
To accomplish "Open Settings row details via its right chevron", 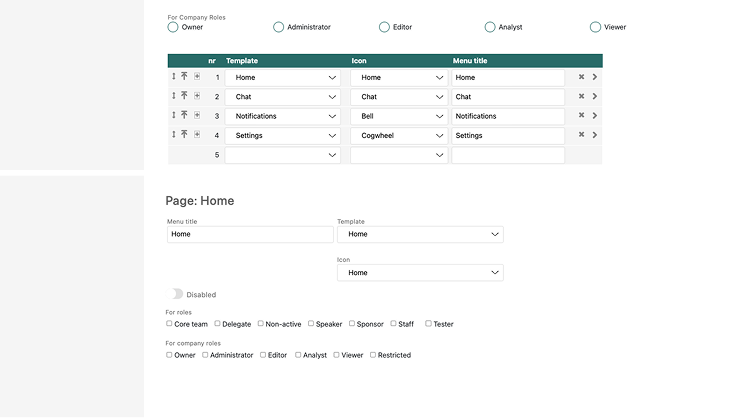I will [x=595, y=134].
